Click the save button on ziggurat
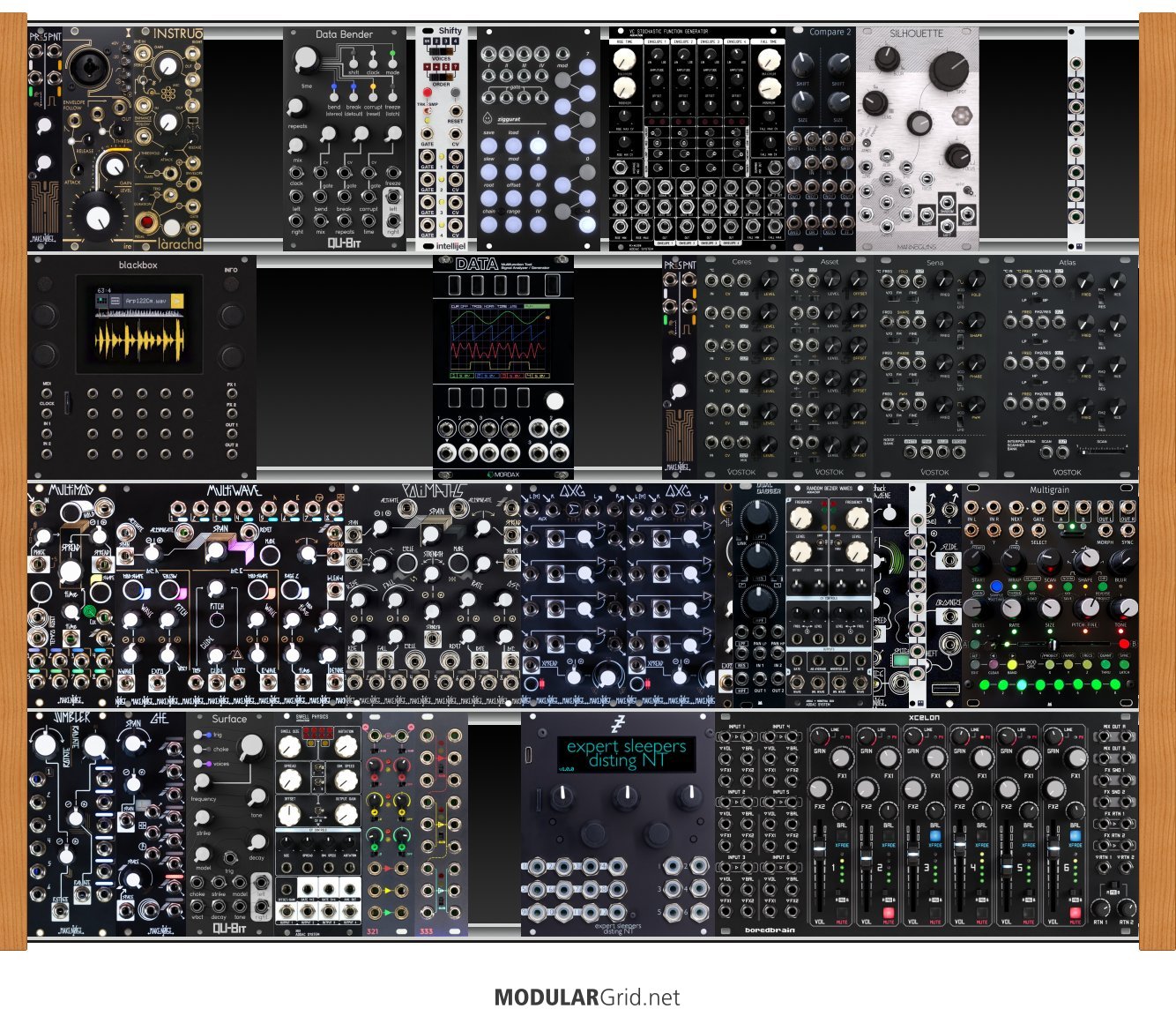This screenshot has height=1016, width=1176. [x=488, y=146]
